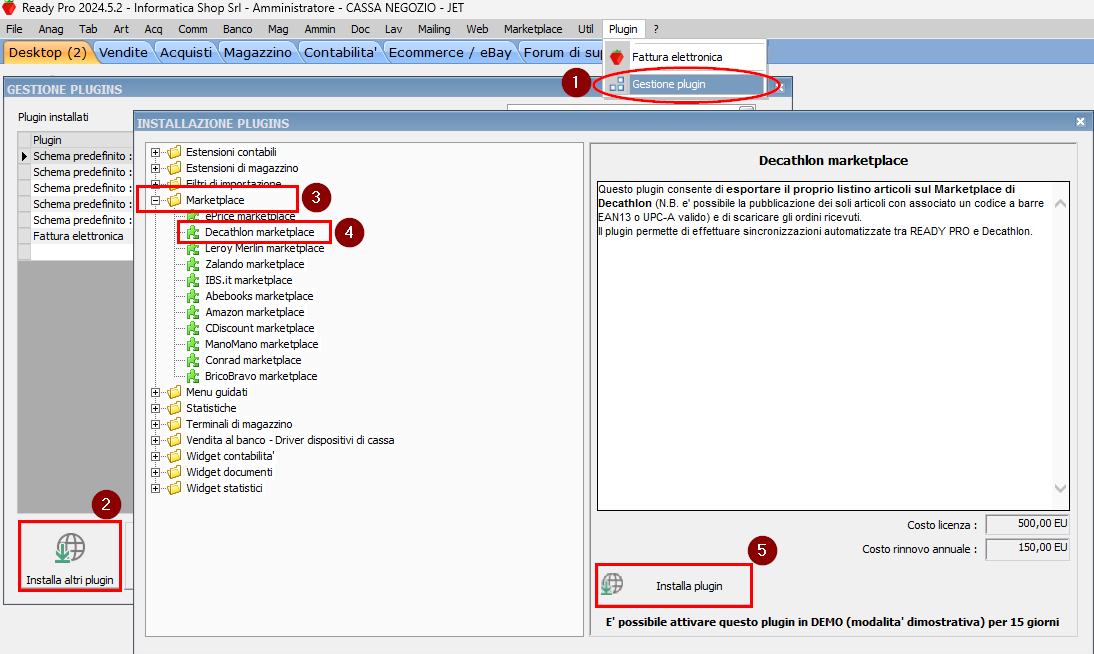Open the Contabilita' tab

[340, 52]
